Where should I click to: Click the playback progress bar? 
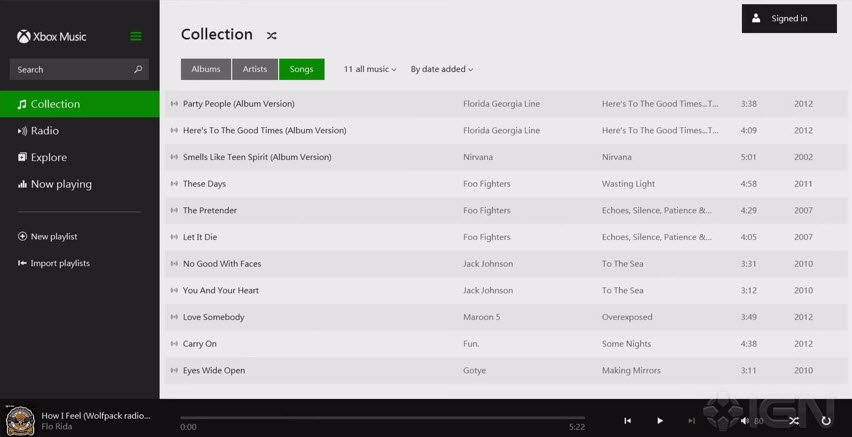coord(382,418)
